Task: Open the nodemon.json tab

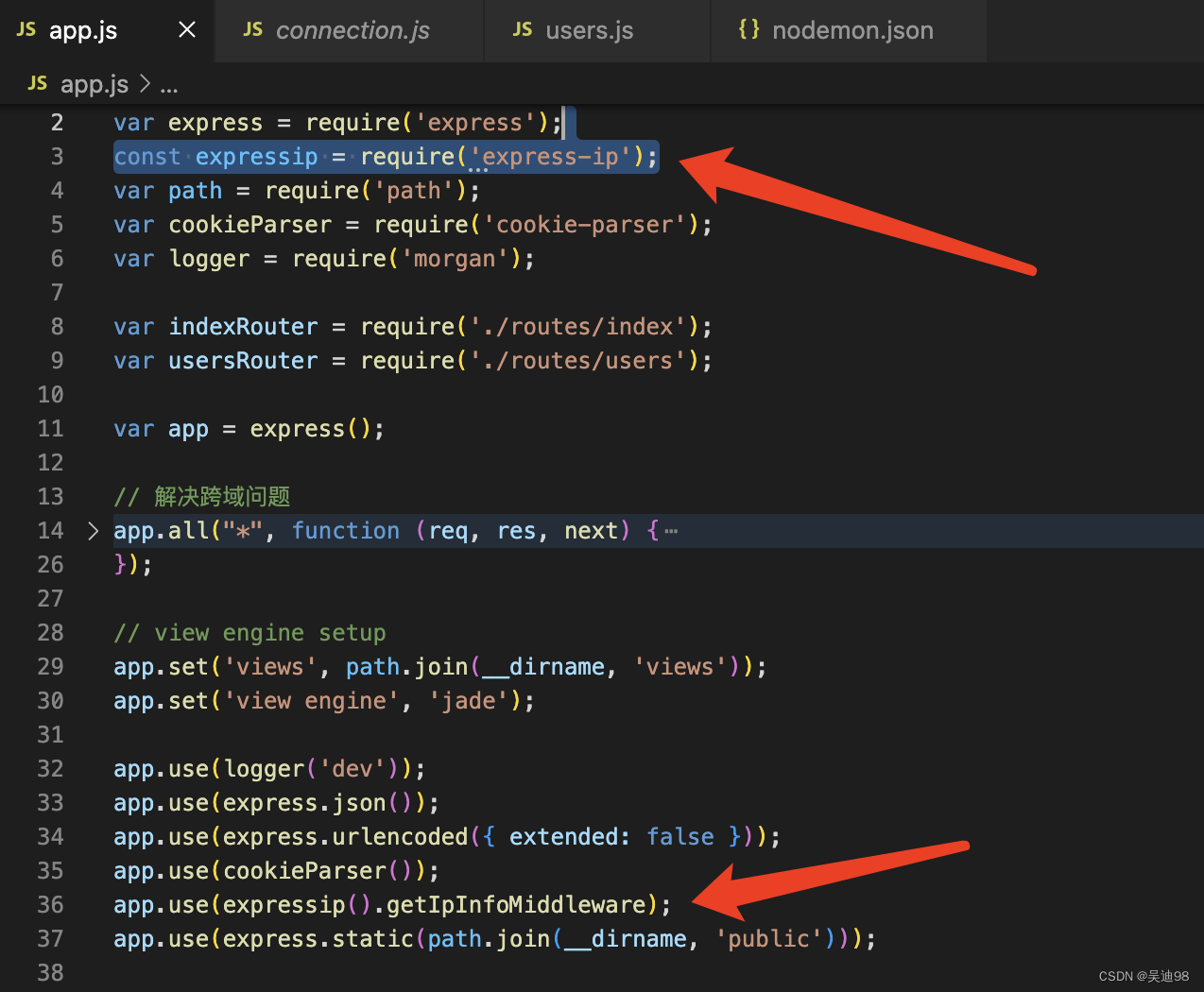Action: click(x=849, y=30)
